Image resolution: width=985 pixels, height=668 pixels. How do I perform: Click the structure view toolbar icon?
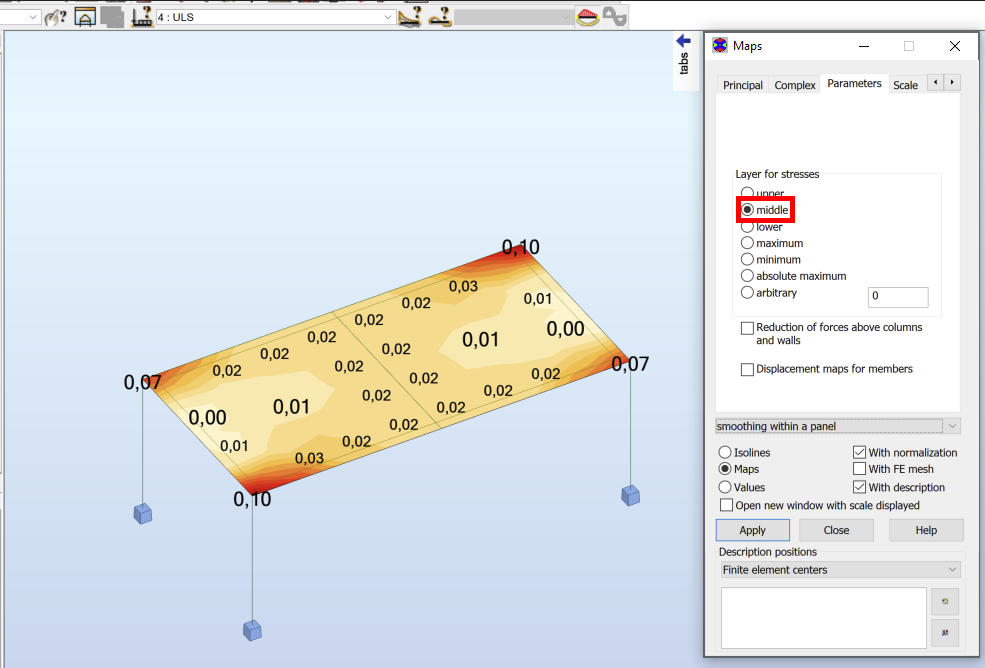[84, 16]
